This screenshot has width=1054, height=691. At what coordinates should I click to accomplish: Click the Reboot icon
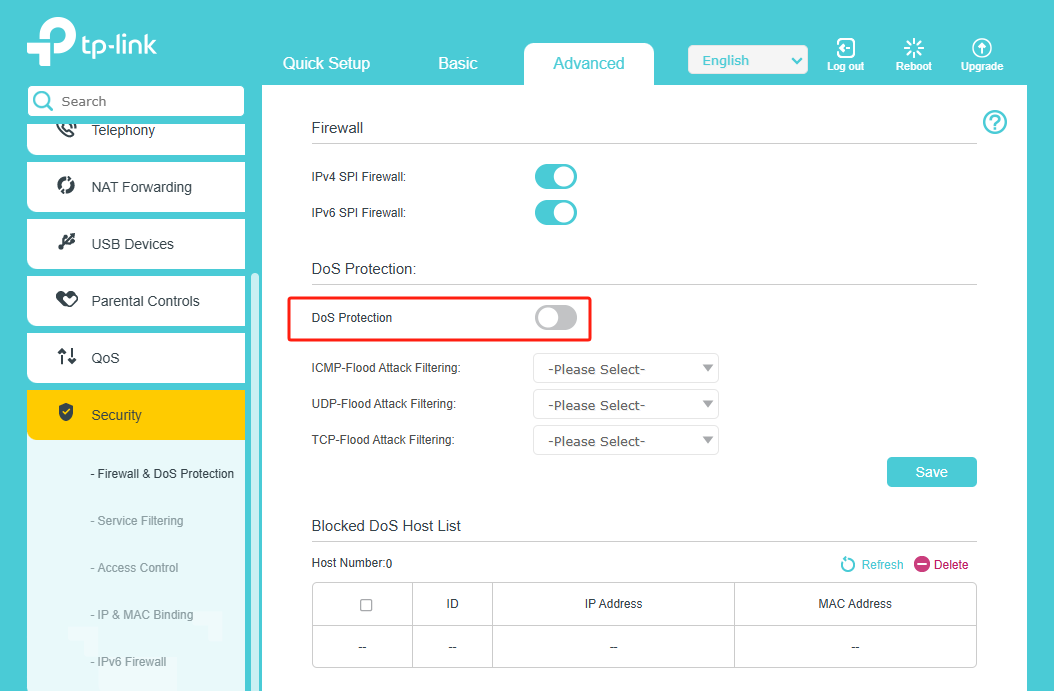[x=913, y=49]
